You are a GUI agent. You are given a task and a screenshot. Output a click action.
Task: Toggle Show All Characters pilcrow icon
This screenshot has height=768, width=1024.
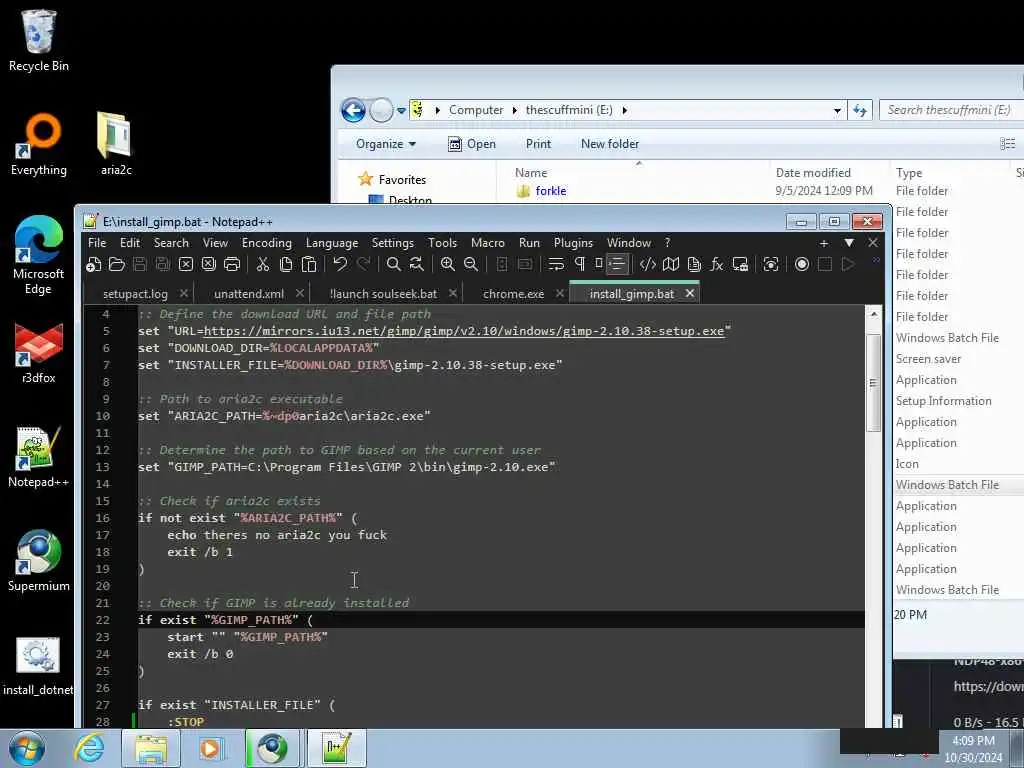pos(579,264)
